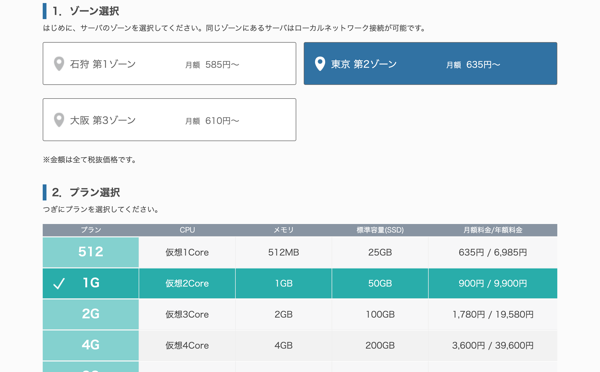Click the 標準容量(SSD) column header
The image size is (600, 372).
click(380, 230)
